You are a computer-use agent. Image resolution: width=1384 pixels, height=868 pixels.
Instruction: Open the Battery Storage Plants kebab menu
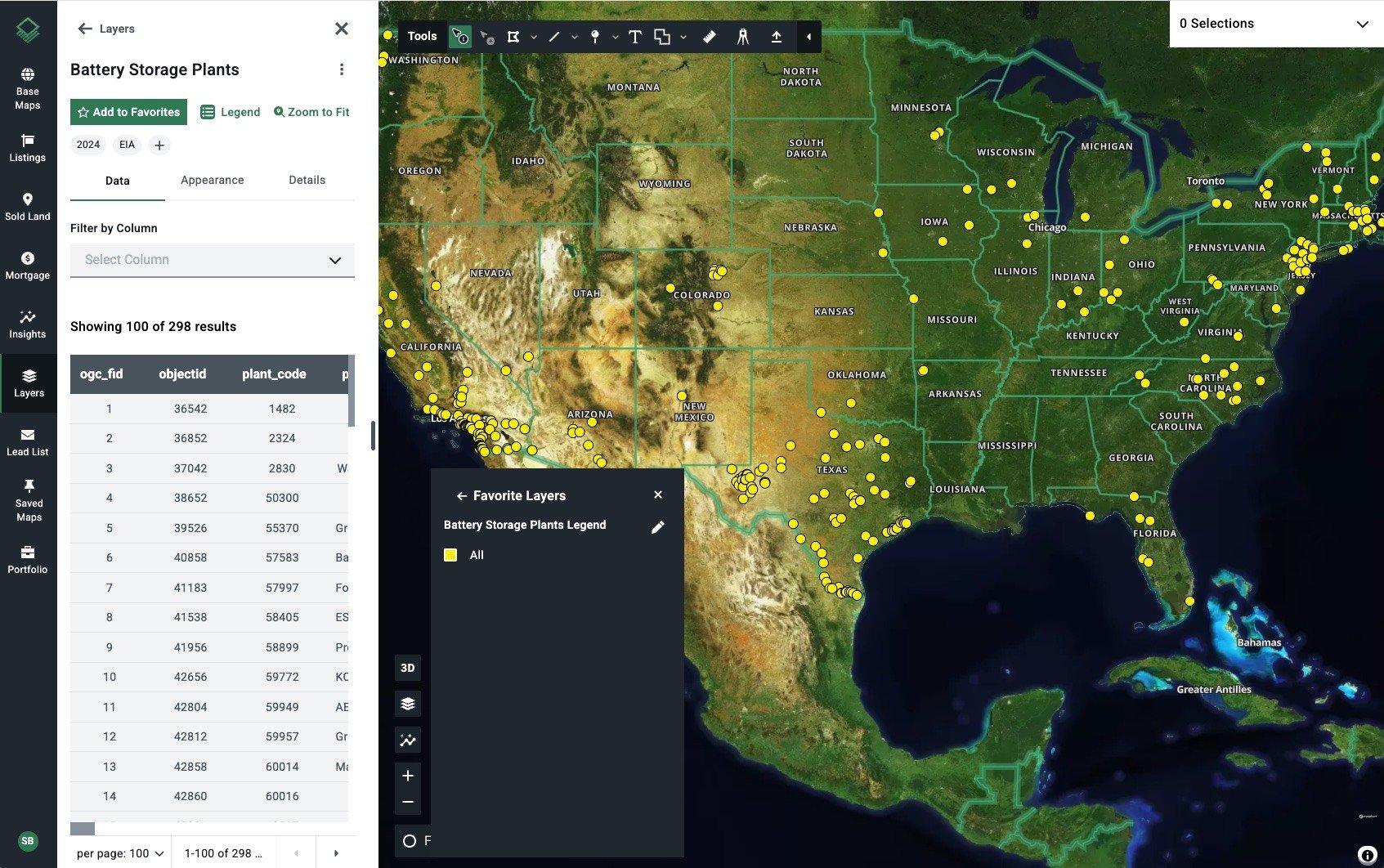point(342,69)
